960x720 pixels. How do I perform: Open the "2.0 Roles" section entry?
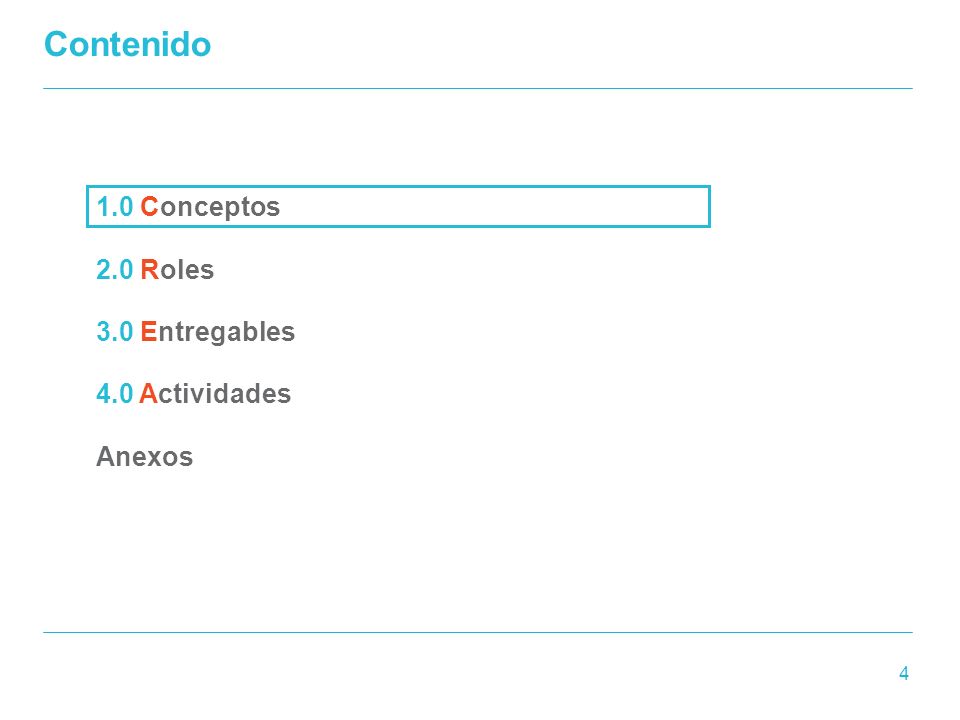coord(155,269)
